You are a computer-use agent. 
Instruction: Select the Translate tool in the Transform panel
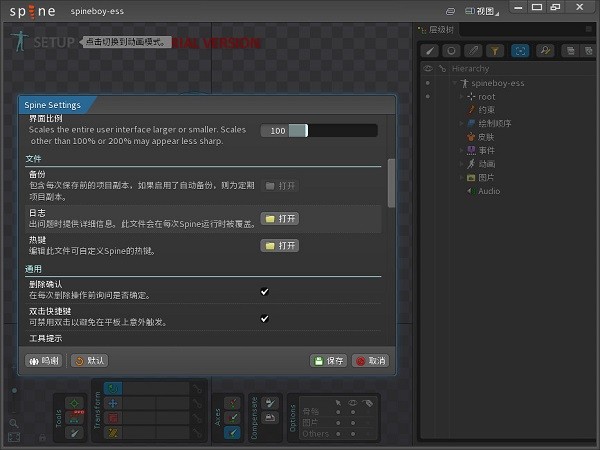click(x=113, y=403)
